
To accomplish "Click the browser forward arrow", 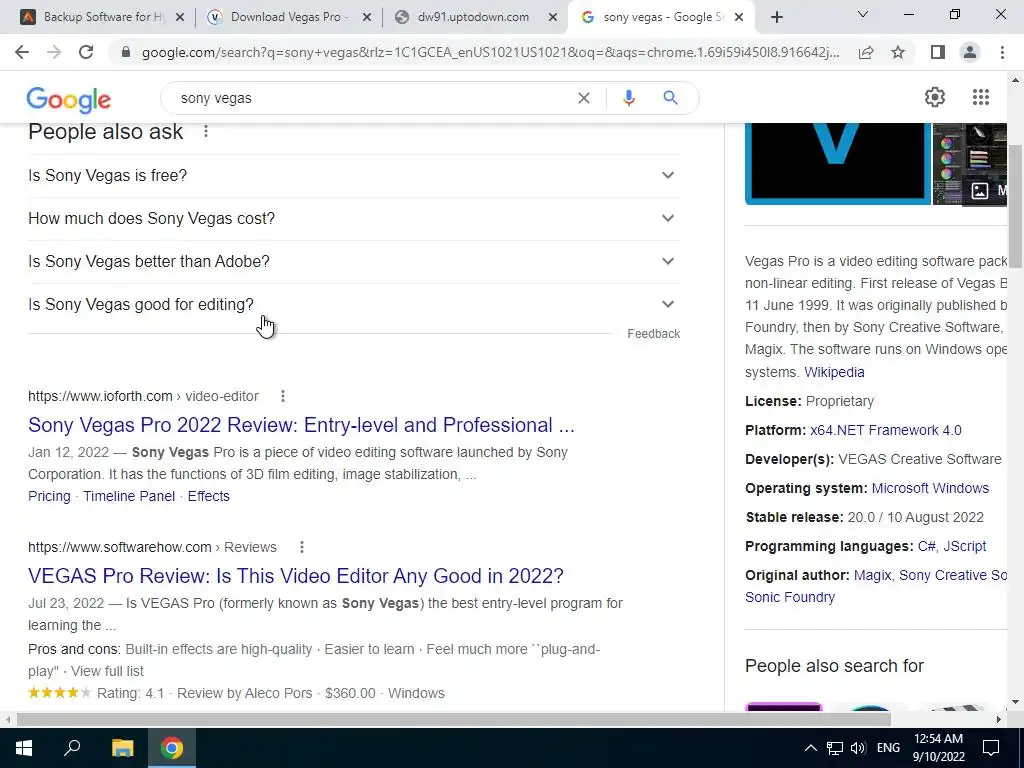I will point(54,52).
